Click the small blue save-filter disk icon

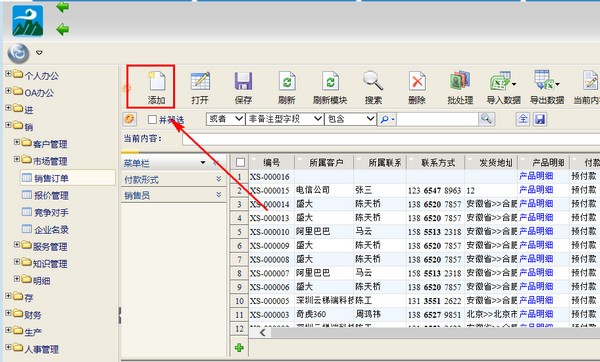(540, 119)
